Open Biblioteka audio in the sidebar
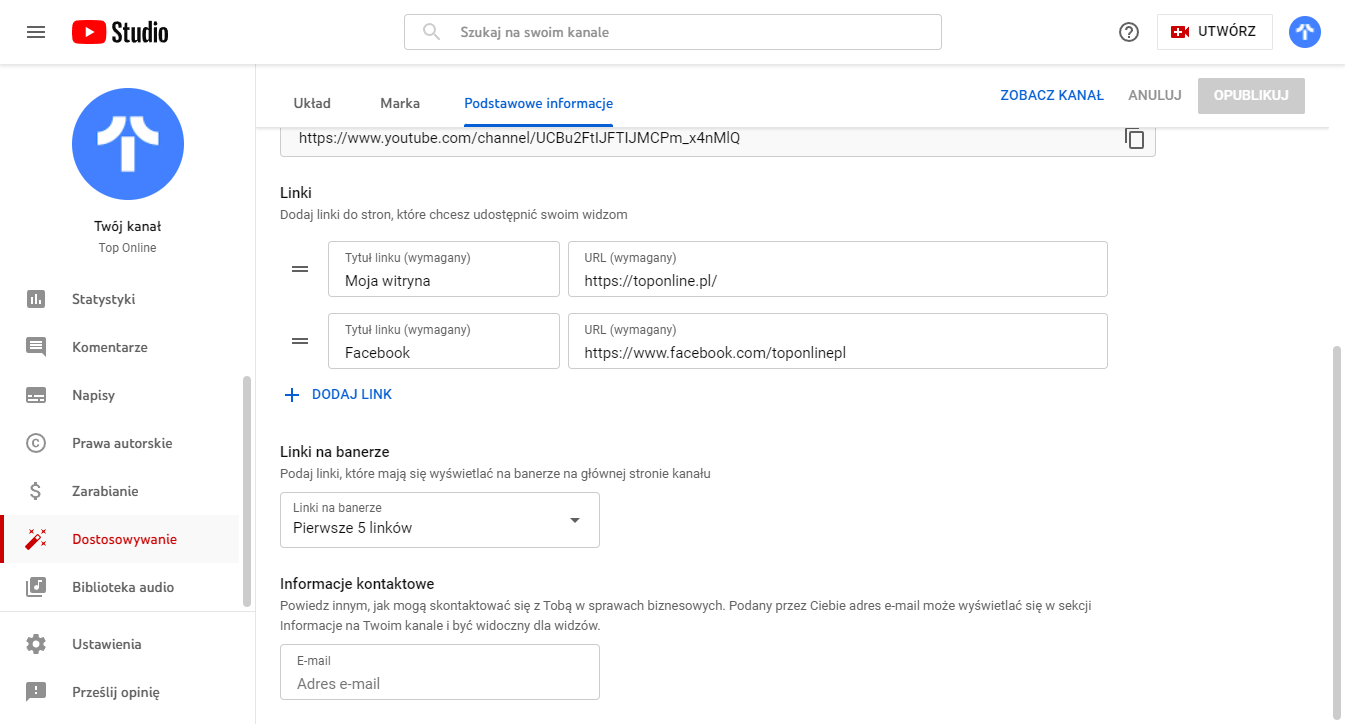 120,587
